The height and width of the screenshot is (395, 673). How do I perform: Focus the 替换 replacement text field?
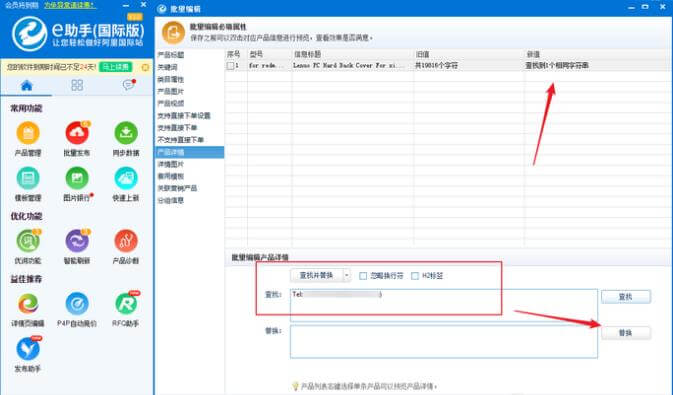[x=444, y=342]
